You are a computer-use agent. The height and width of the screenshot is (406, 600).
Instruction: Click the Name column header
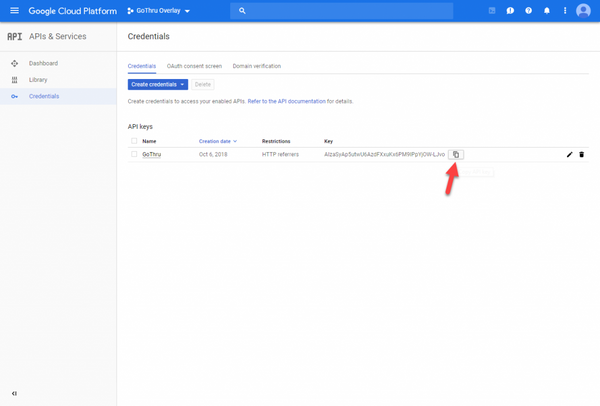pyautogui.click(x=149, y=141)
